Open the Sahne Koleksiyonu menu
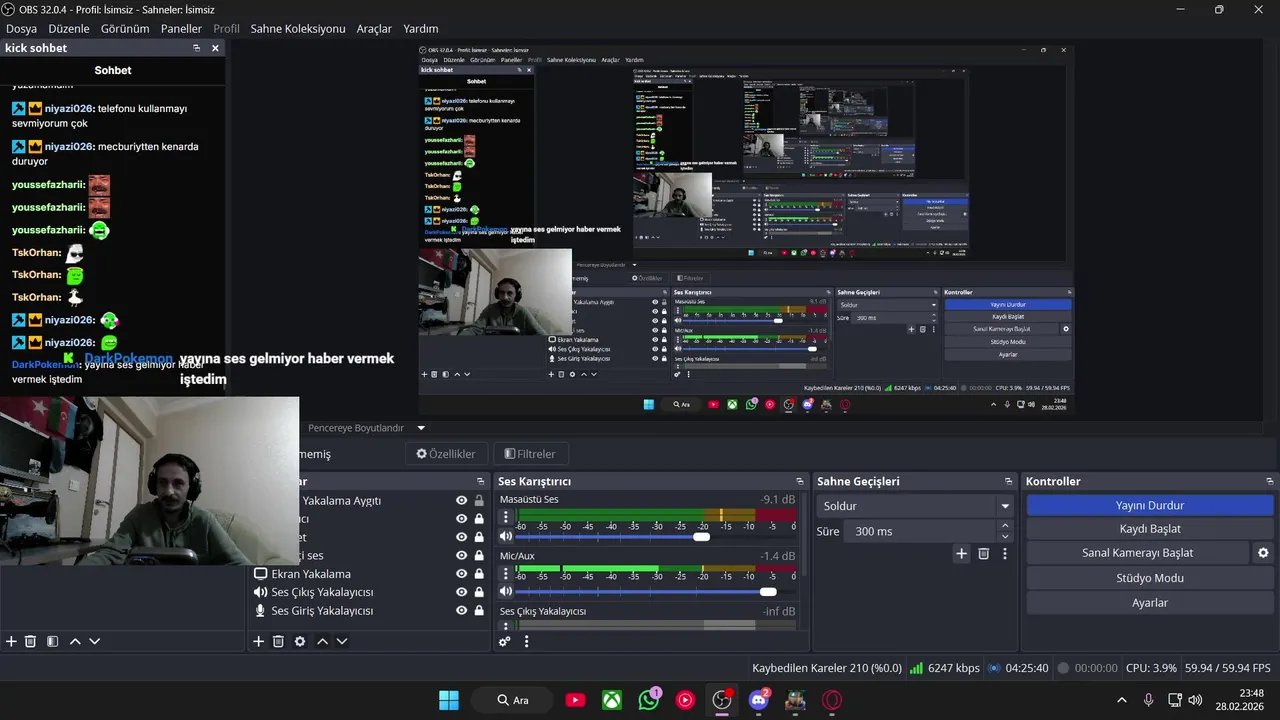 pyautogui.click(x=298, y=29)
